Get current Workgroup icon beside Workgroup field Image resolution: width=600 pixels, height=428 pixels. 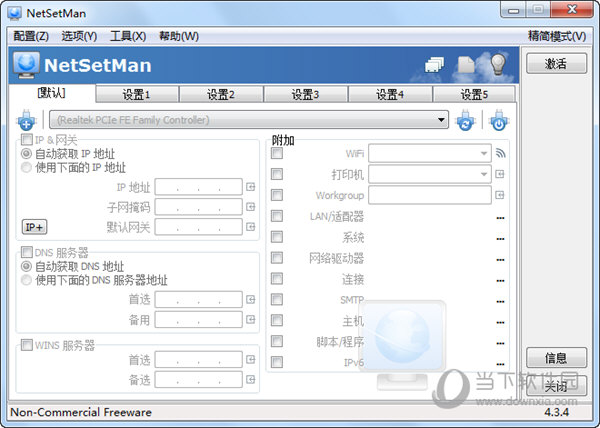point(500,195)
